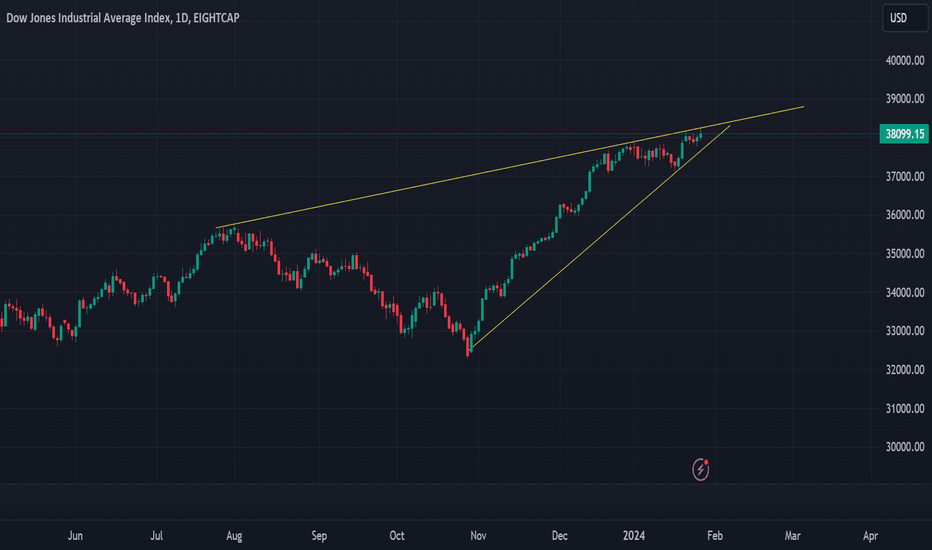
Task: Click the Sep label on time axis
Action: coord(319,536)
